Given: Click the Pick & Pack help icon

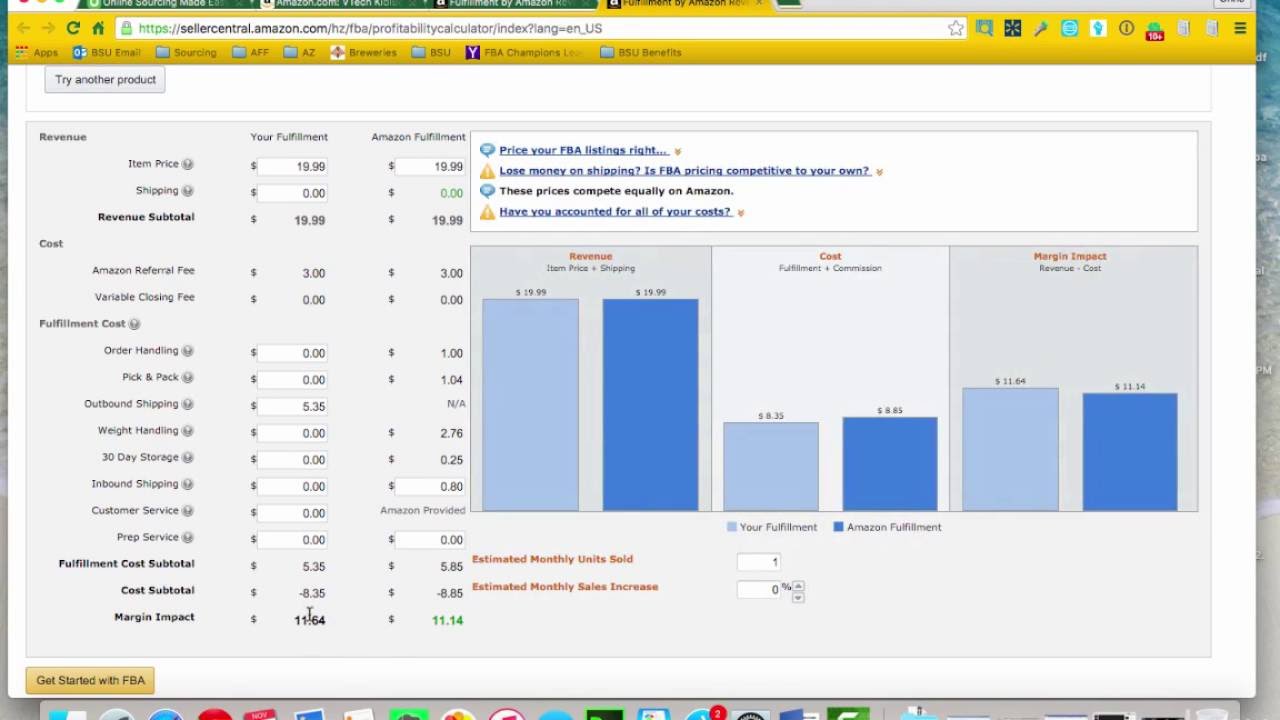Looking at the screenshot, I should pyautogui.click(x=188, y=378).
